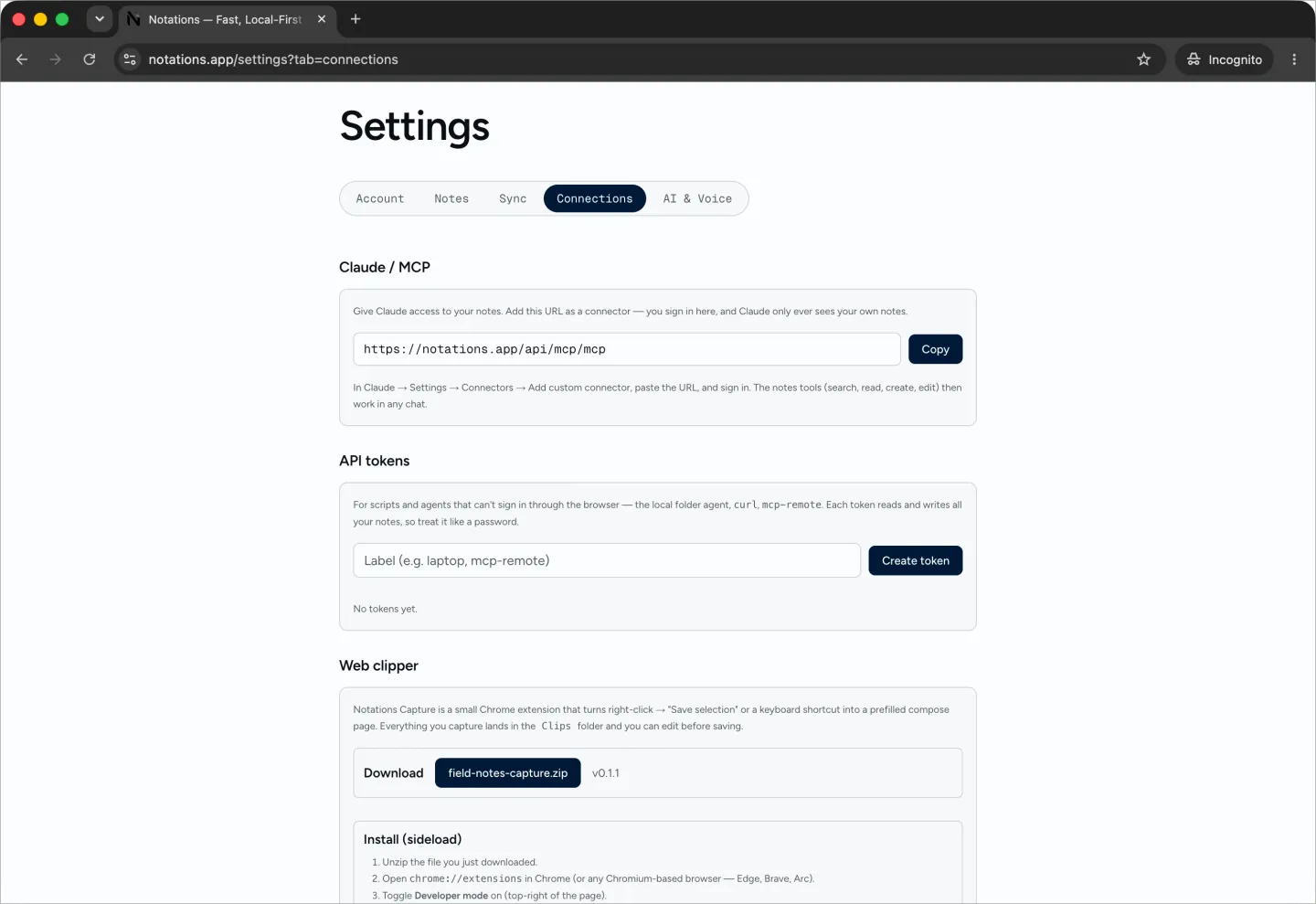1316x904 pixels.
Task: Click the macOS green maximize button
Action: tap(62, 19)
